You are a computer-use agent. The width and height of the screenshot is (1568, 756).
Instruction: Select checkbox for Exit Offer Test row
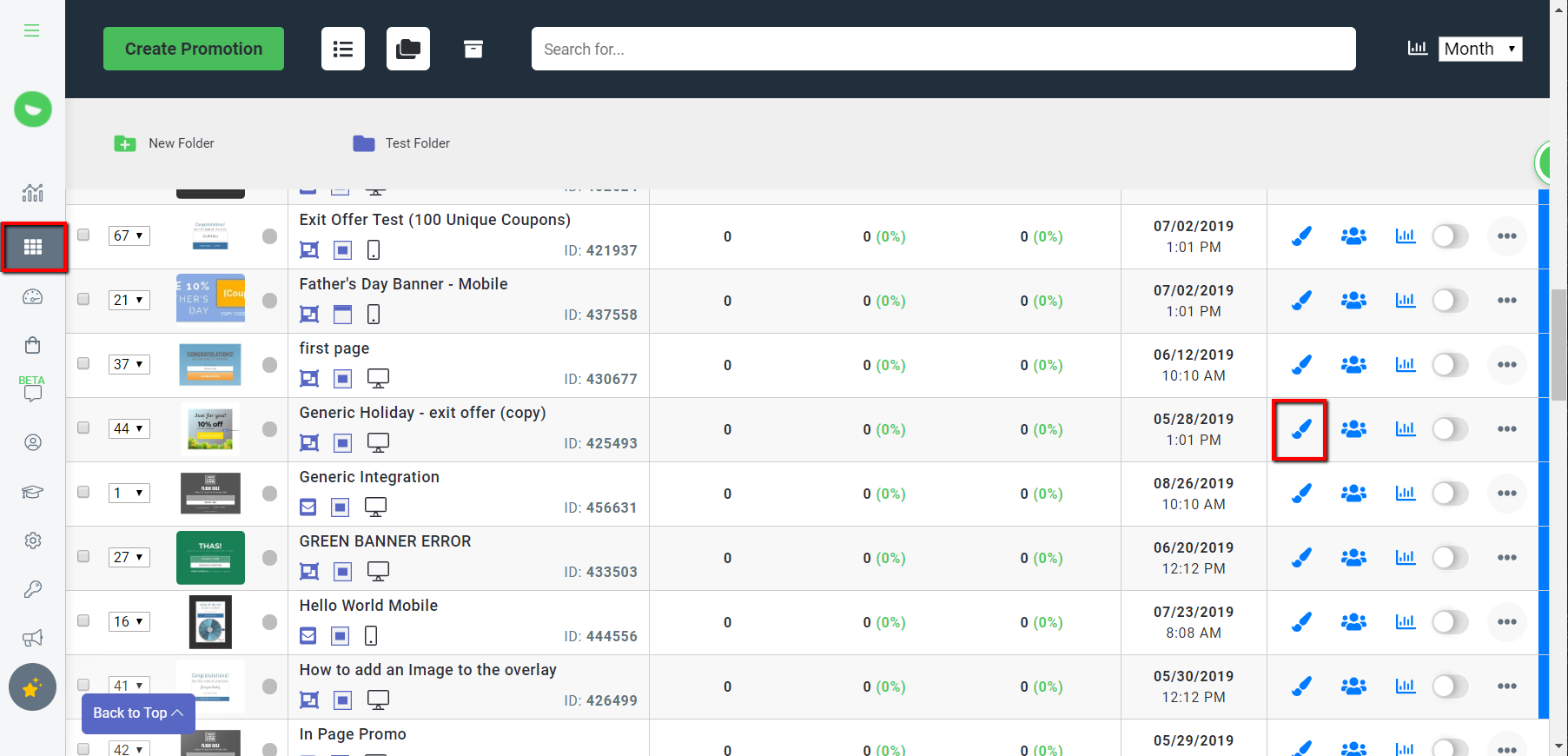tap(83, 235)
